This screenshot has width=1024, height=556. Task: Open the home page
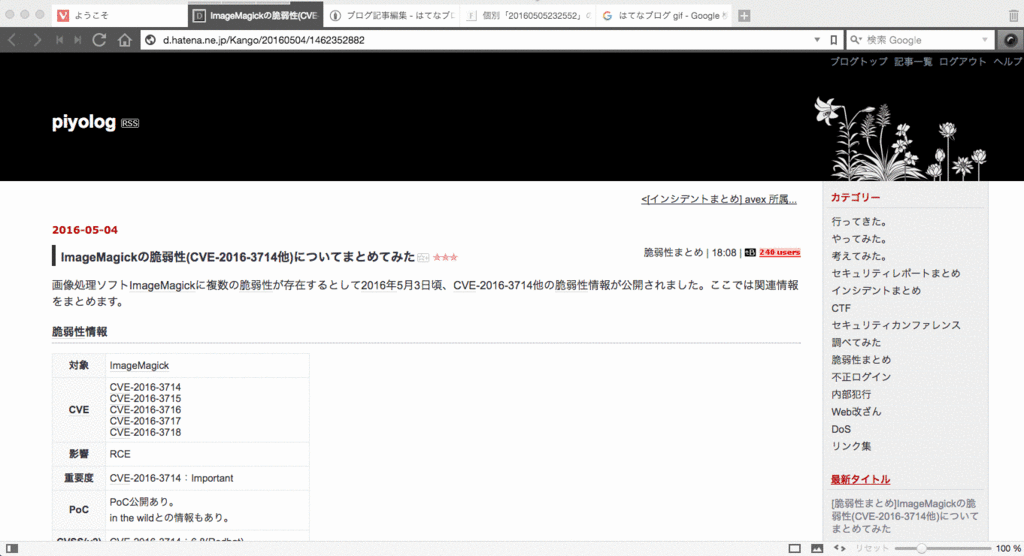click(125, 40)
